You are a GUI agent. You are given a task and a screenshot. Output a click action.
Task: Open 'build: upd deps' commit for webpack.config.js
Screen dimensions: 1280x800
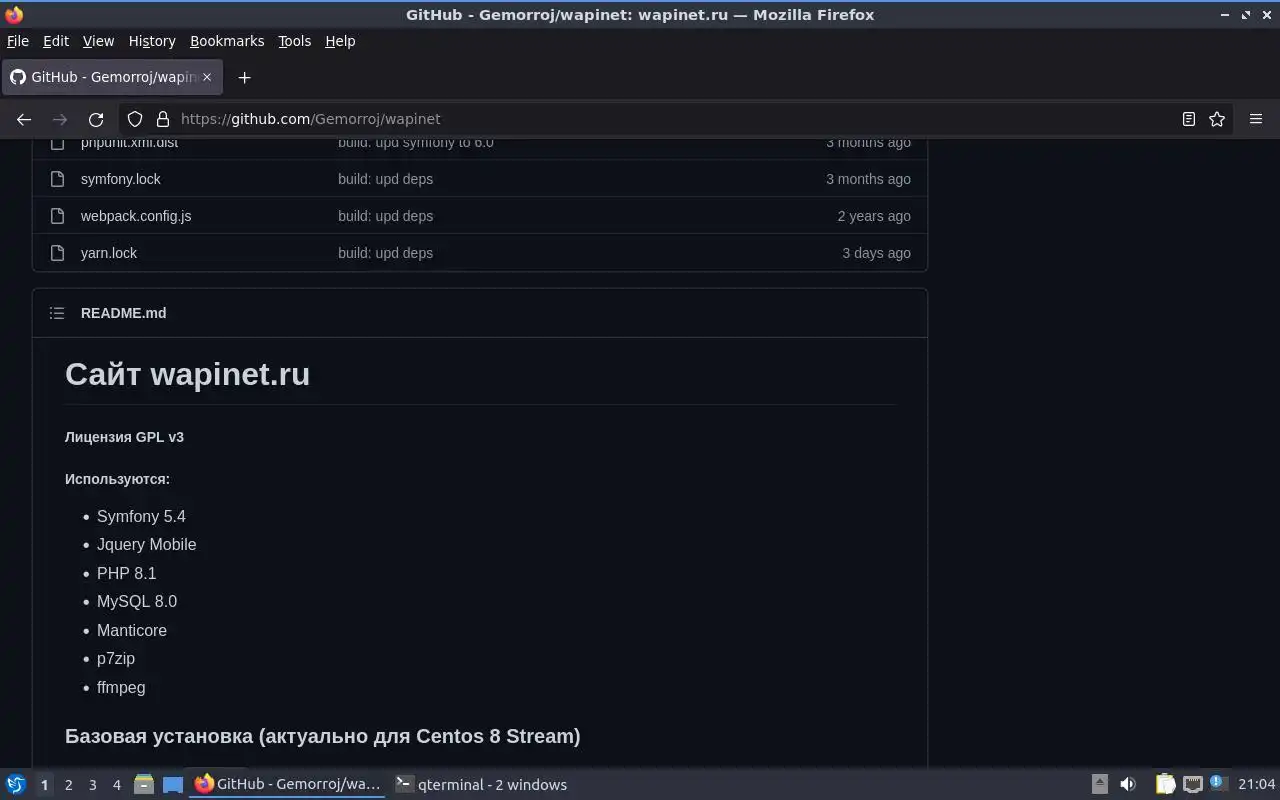[x=385, y=216]
